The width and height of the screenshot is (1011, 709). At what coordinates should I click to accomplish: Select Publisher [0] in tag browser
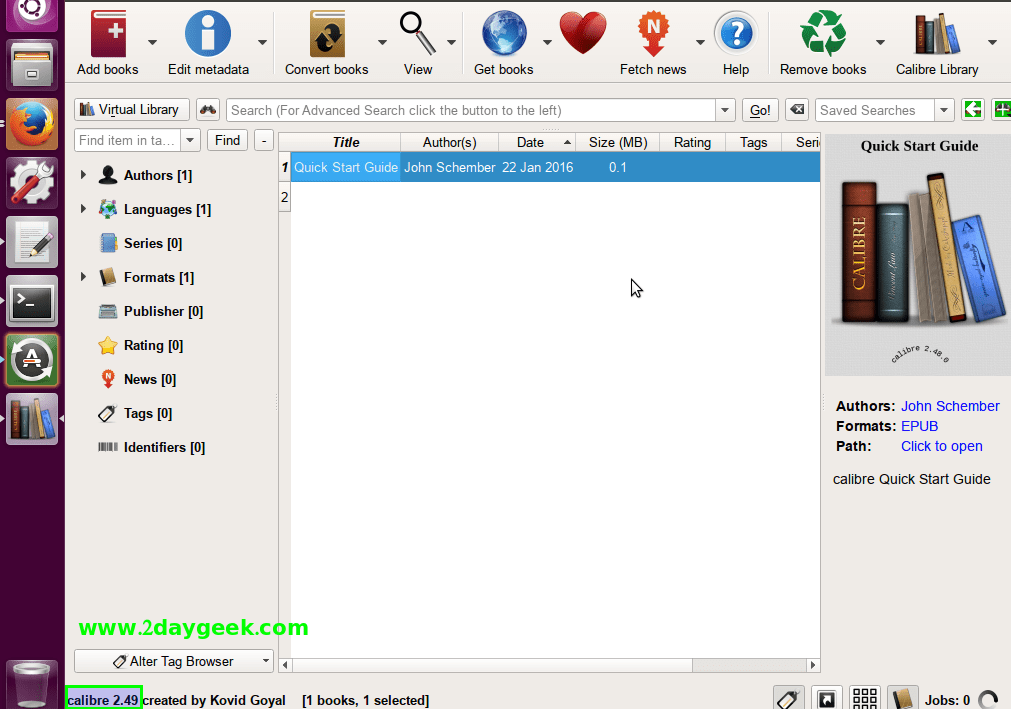point(163,311)
